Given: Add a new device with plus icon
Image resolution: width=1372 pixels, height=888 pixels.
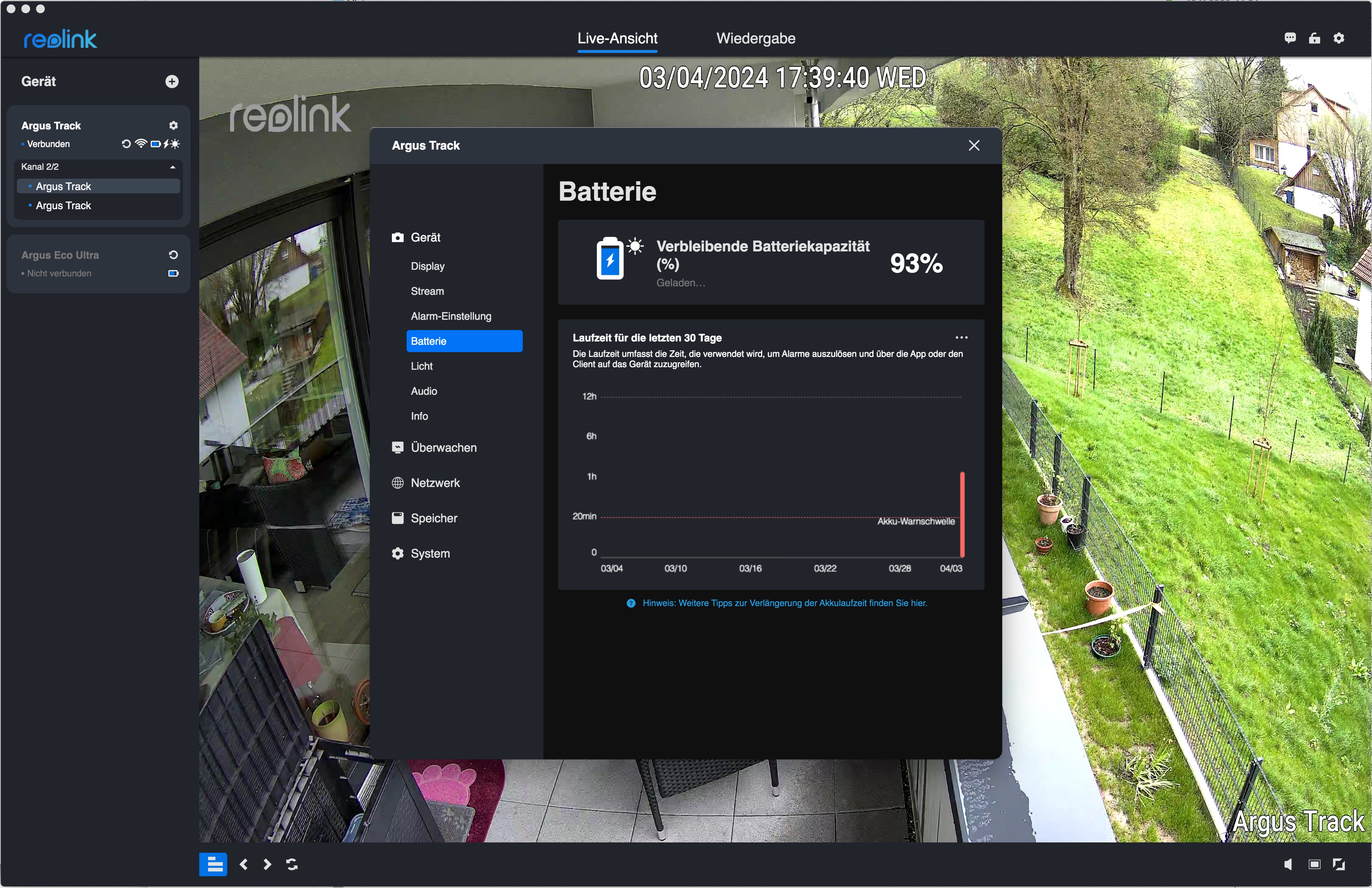Looking at the screenshot, I should (x=172, y=81).
